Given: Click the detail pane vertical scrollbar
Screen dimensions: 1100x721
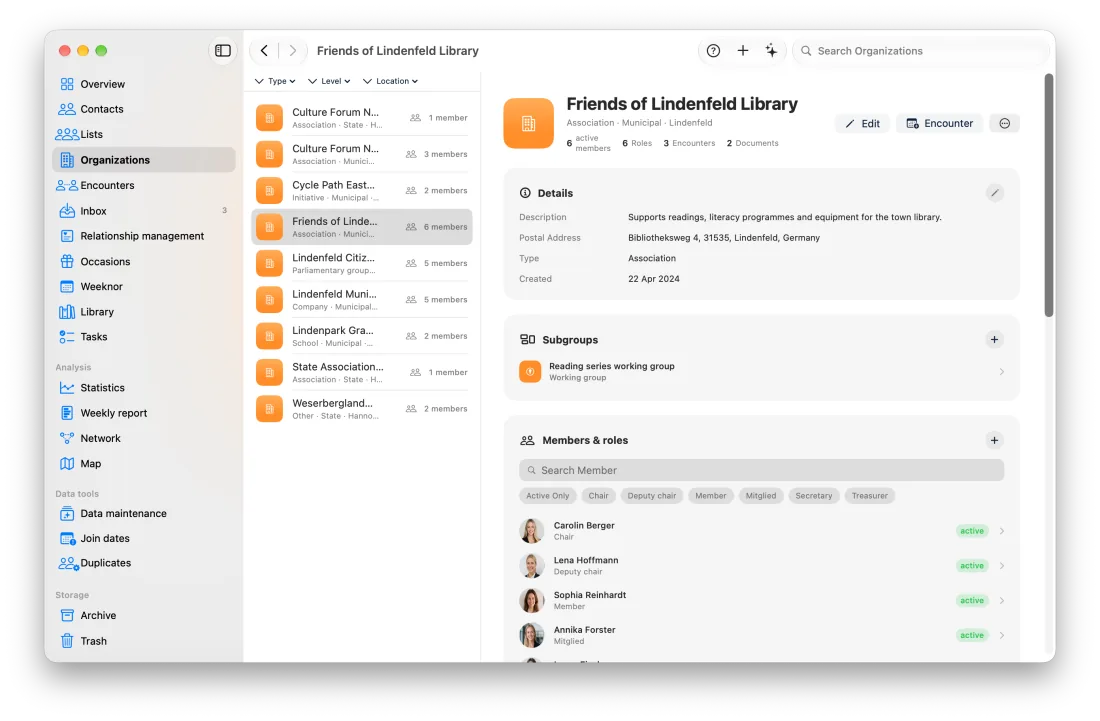Looking at the screenshot, I should click(1049, 196).
